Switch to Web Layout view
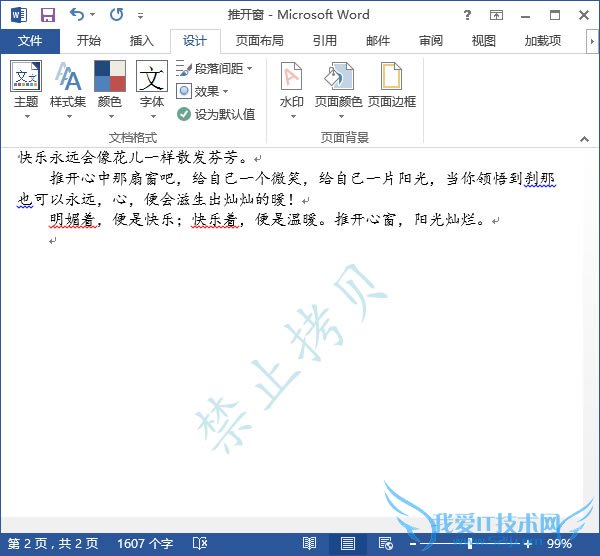 (x=385, y=543)
